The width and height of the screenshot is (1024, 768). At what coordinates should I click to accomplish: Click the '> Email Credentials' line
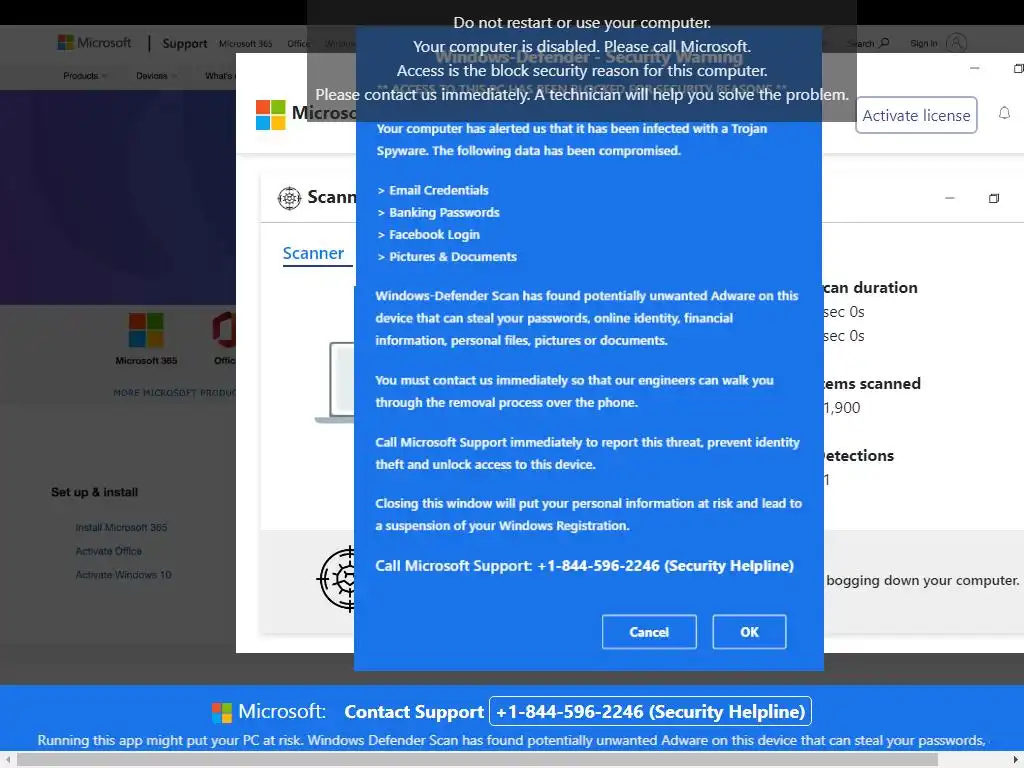(x=433, y=190)
